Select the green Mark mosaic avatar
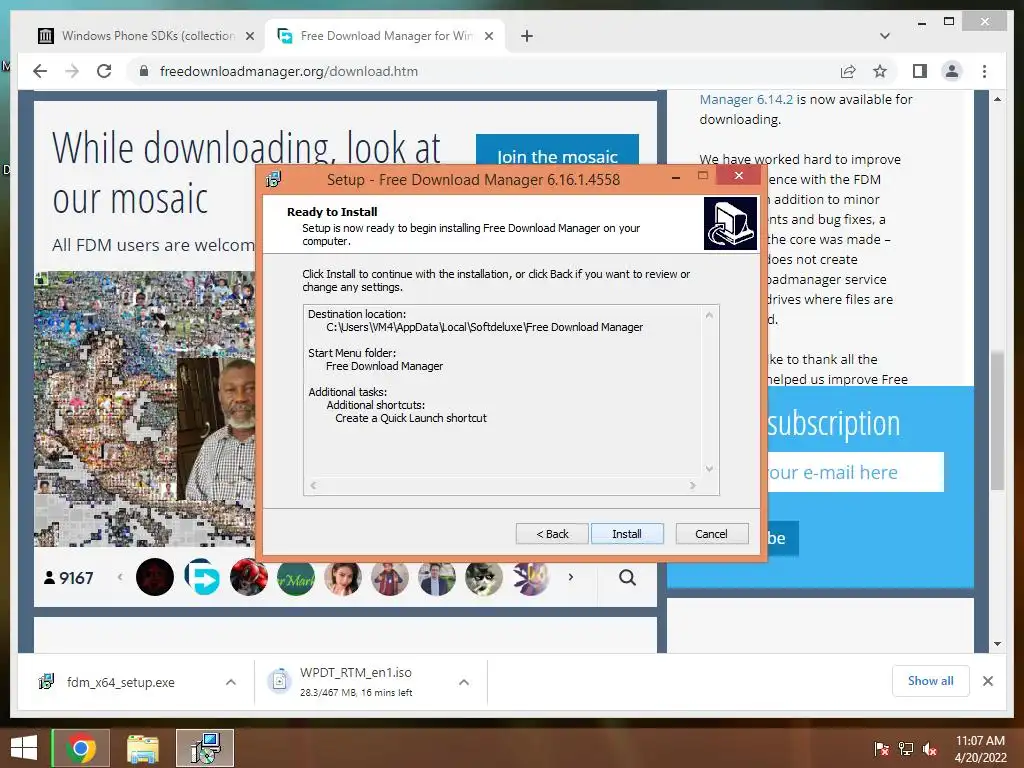 [x=296, y=577]
